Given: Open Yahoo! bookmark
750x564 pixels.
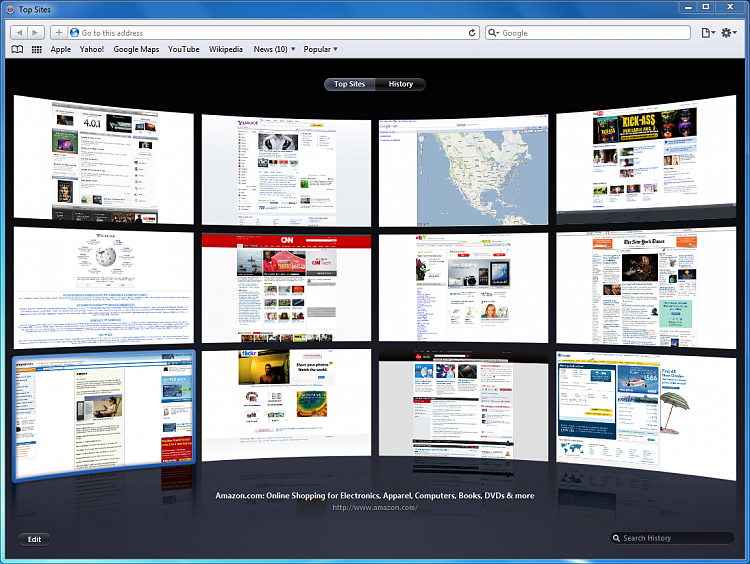Looking at the screenshot, I should coord(92,49).
